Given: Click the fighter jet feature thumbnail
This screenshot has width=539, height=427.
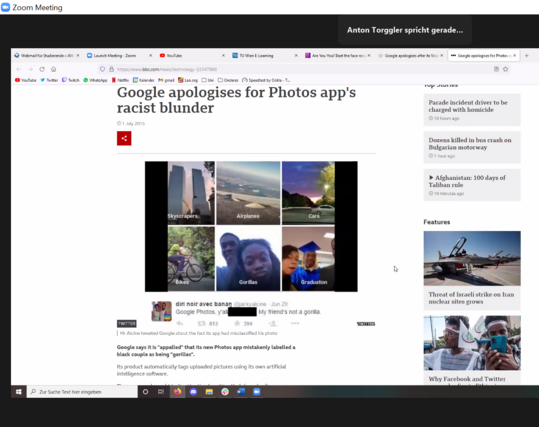Looking at the screenshot, I should pos(472,258).
